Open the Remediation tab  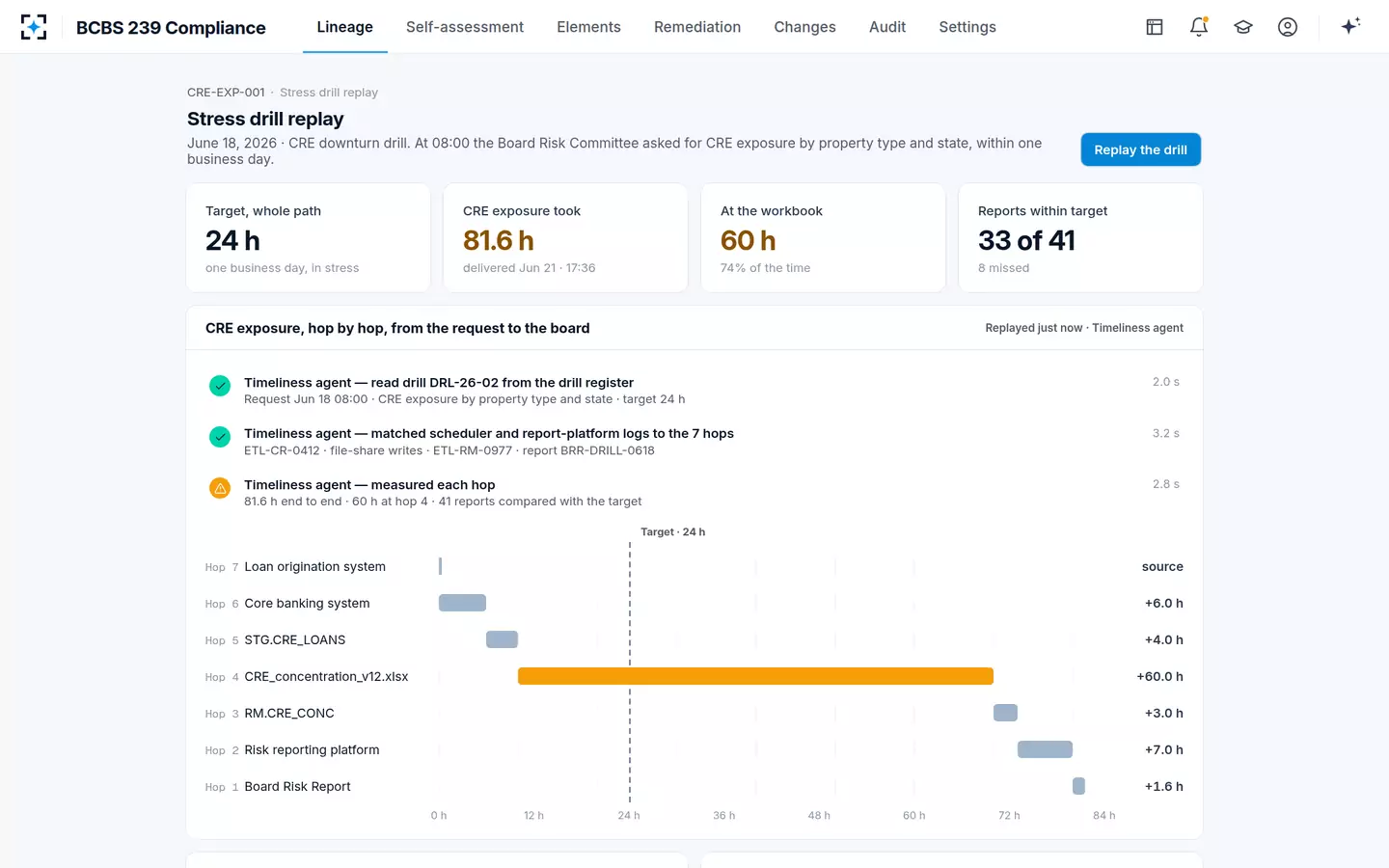tap(697, 27)
